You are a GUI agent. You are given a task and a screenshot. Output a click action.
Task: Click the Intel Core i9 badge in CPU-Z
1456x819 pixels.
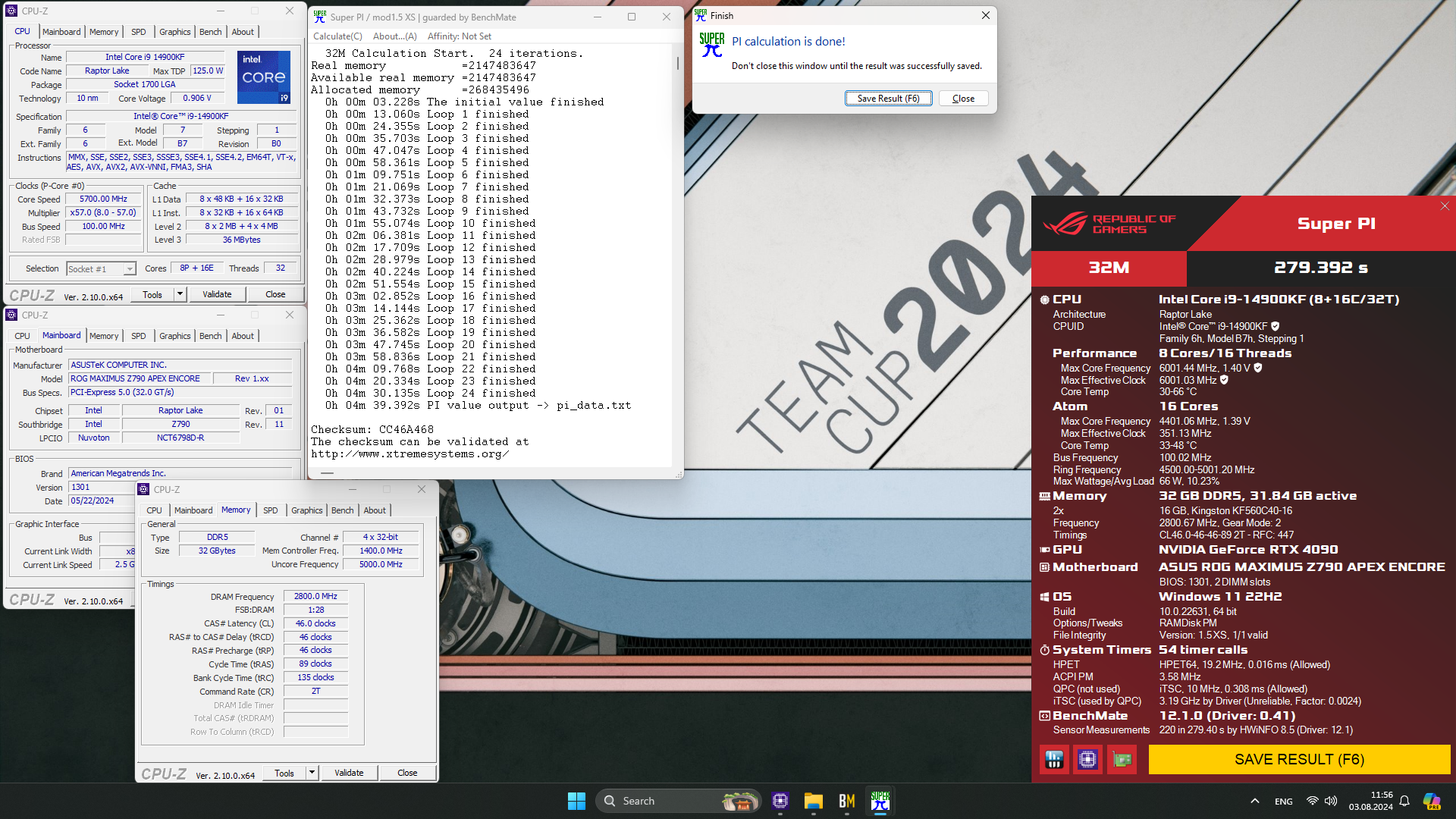coord(264,77)
